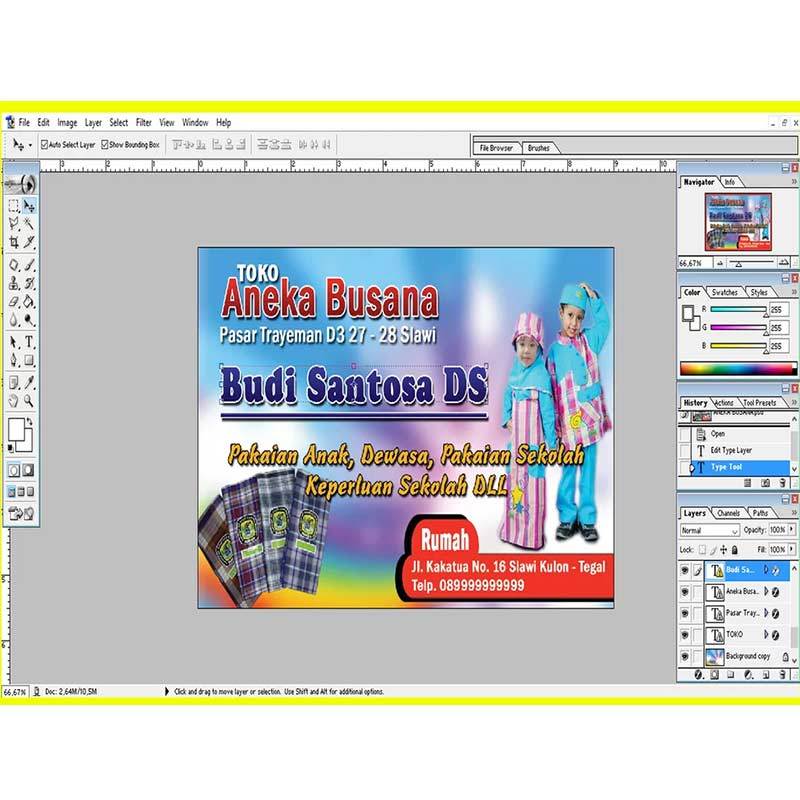Select the Shape tool
Image resolution: width=800 pixels, height=800 pixels.
click(x=29, y=360)
